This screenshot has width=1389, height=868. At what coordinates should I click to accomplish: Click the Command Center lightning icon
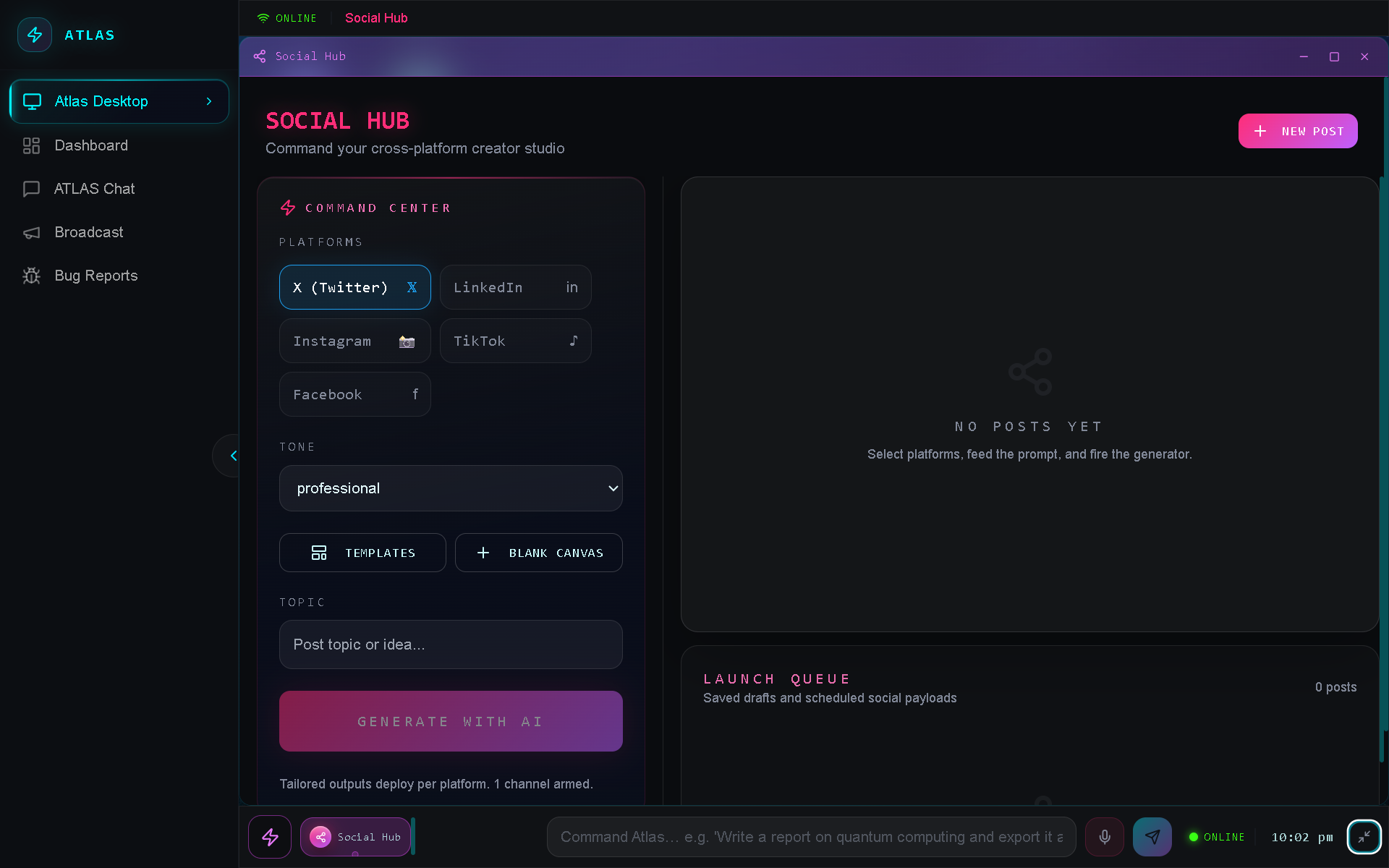[x=288, y=208]
